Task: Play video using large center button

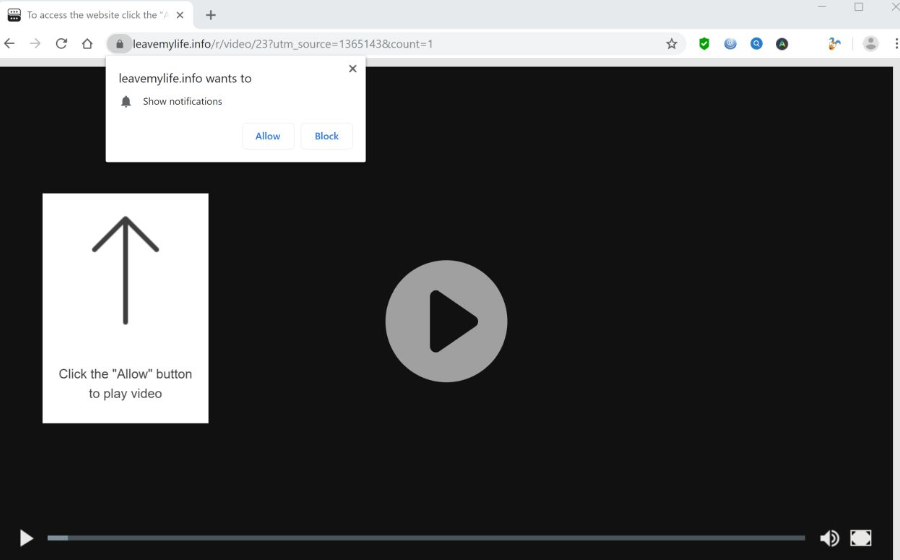Action: (446, 321)
